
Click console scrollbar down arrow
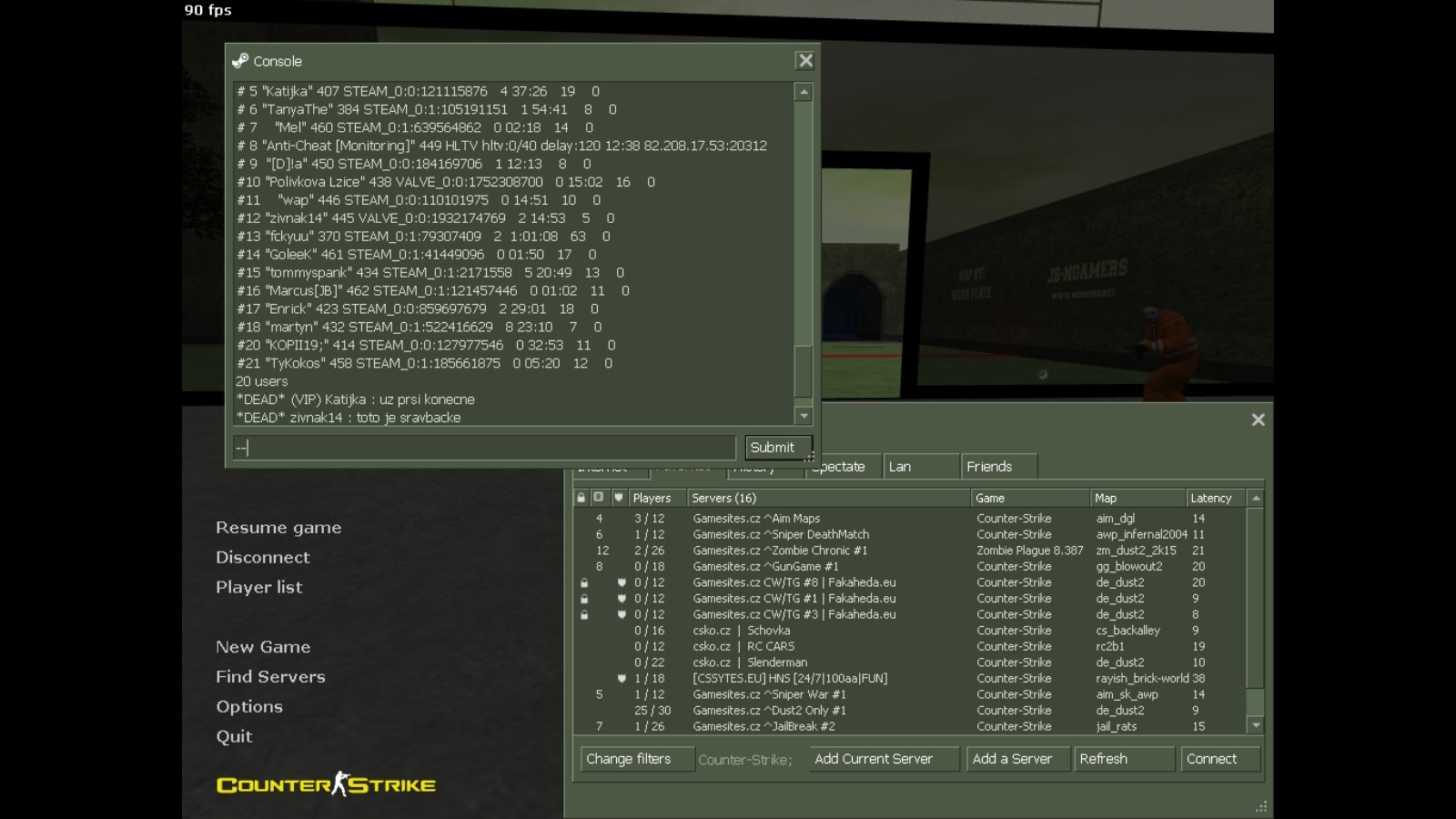click(x=804, y=416)
